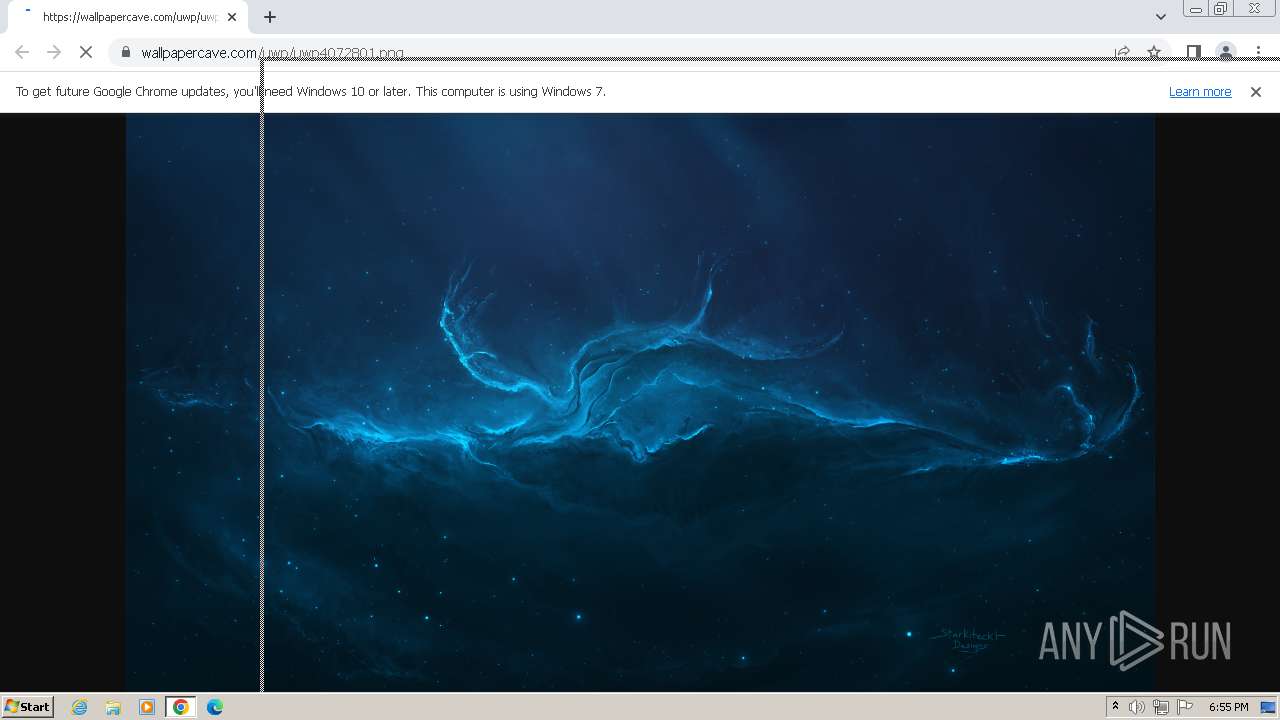Stop loading the page

86,52
